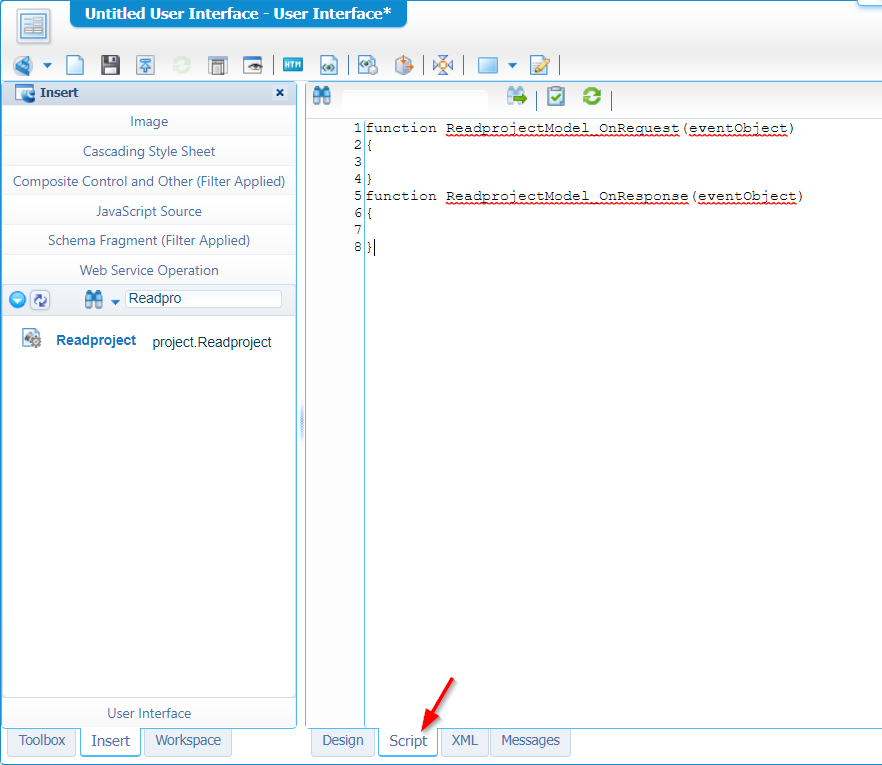This screenshot has height=765, width=882.
Task: Click the HTM preview icon
Action: pyautogui.click(x=293, y=65)
